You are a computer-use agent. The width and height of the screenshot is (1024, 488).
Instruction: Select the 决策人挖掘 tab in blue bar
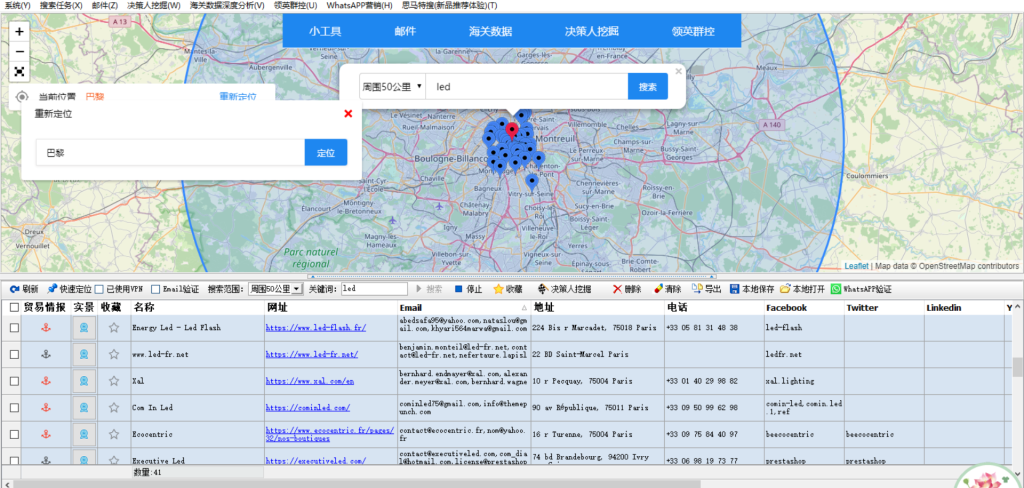591,31
